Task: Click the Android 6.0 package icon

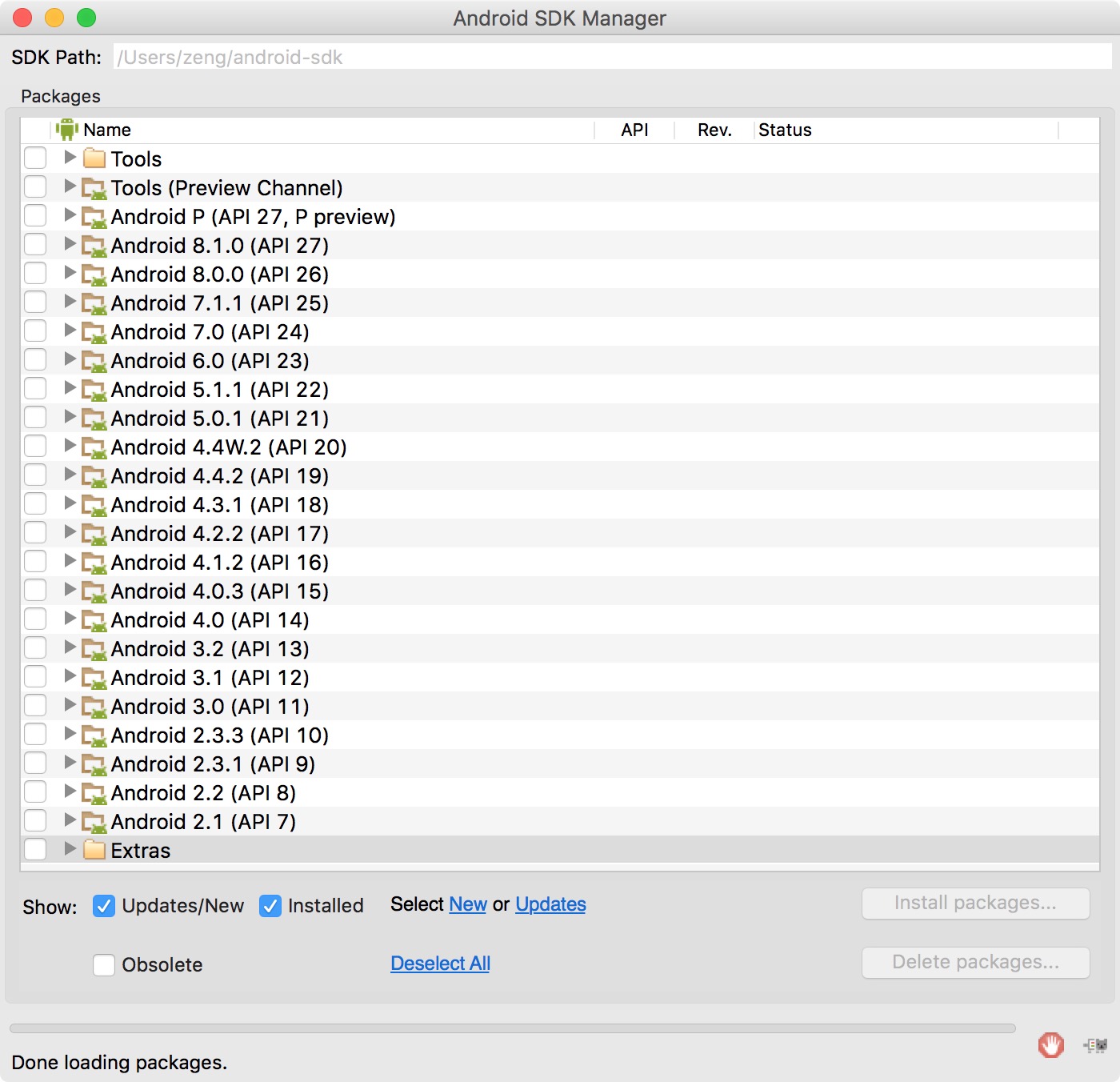Action: pyautogui.click(x=94, y=362)
